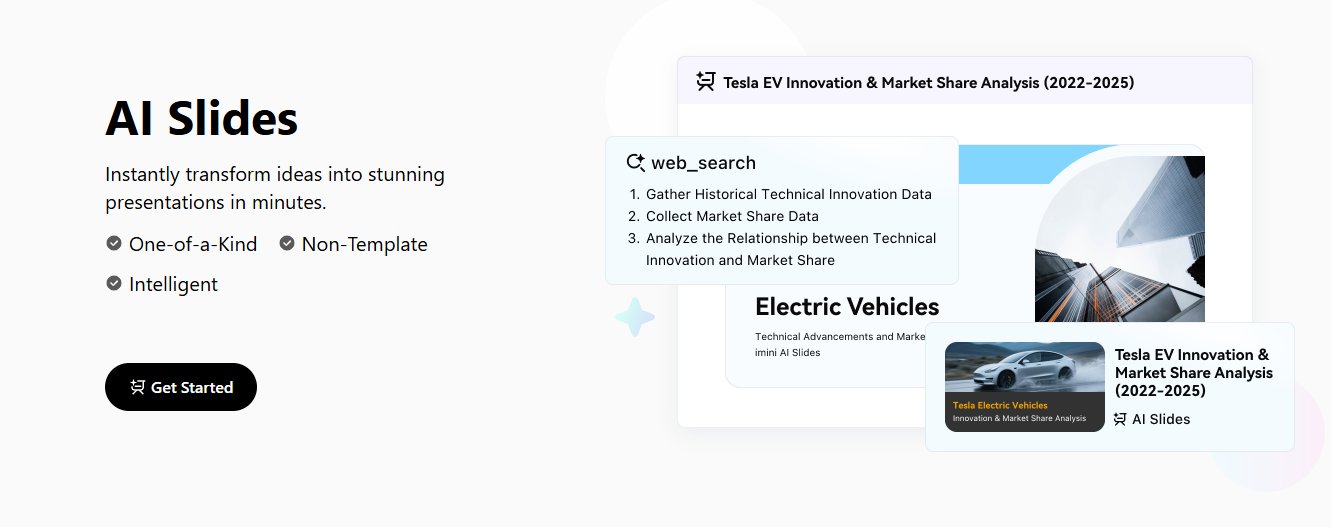The width and height of the screenshot is (1331, 527).
Task: Click the Analyze the Relationship step
Action: tap(791, 249)
